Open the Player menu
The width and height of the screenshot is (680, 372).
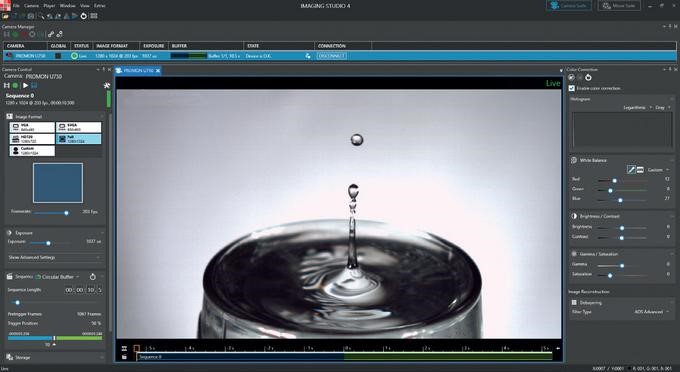coord(49,6)
